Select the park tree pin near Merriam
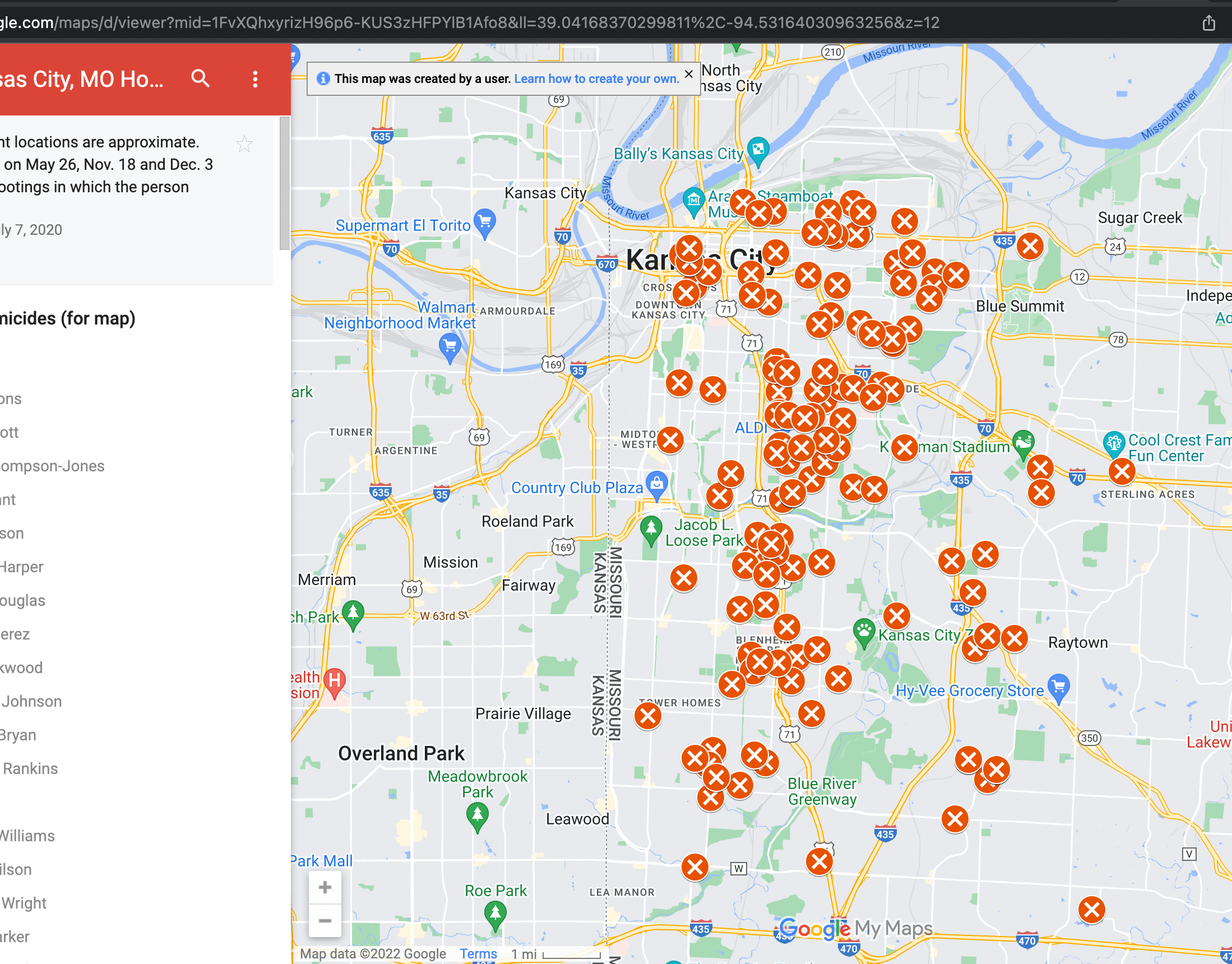This screenshot has width=1232, height=964. click(353, 615)
